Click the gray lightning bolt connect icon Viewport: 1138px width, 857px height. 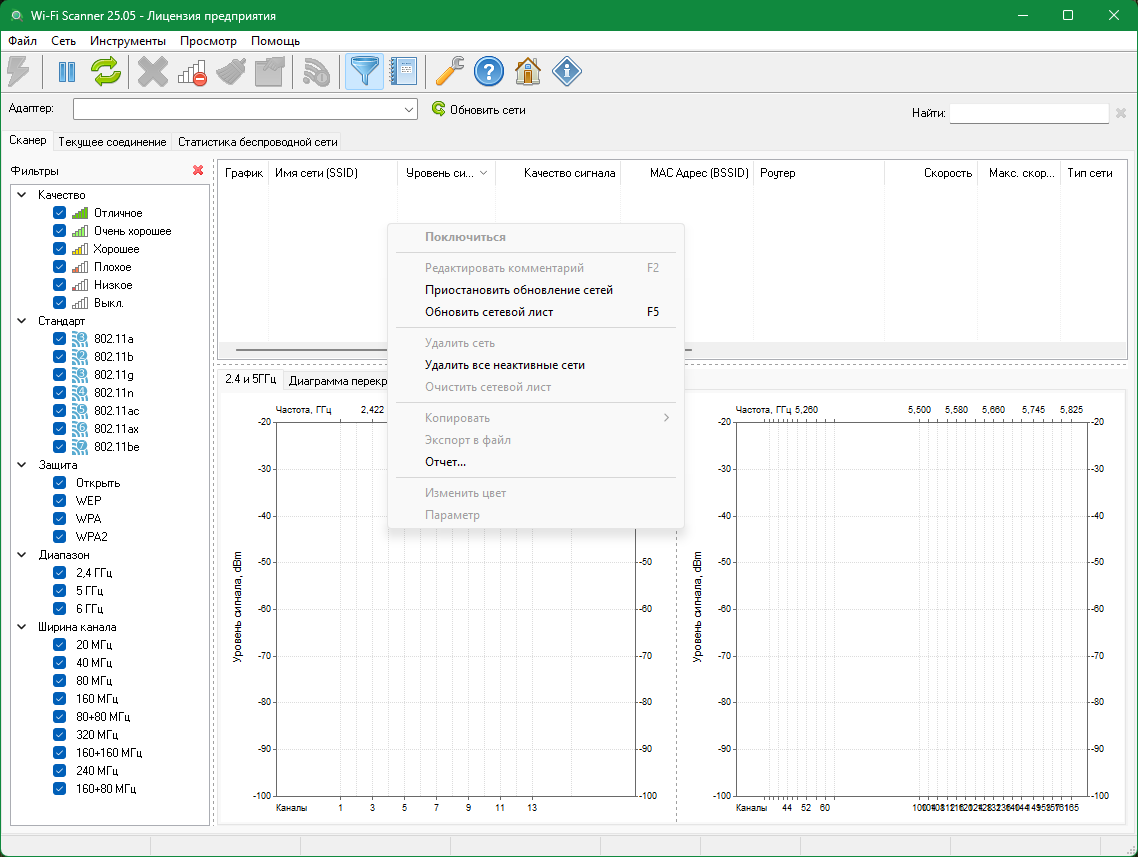[18, 72]
